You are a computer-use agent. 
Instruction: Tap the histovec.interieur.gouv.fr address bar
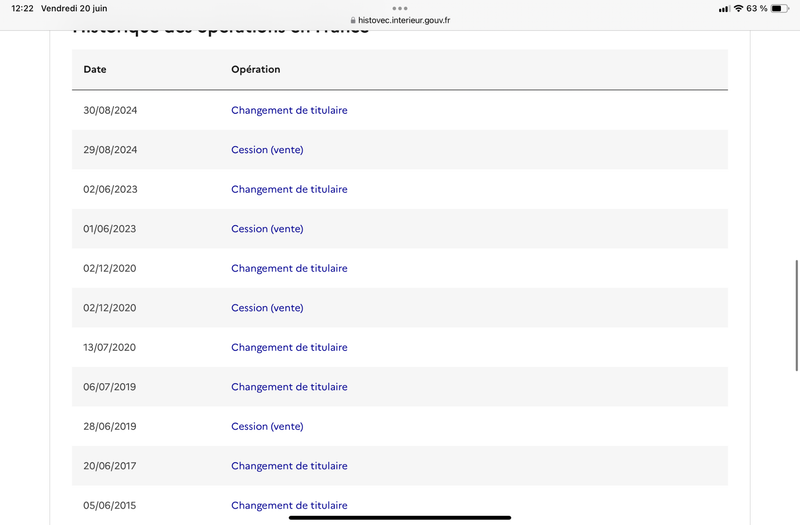(400, 20)
